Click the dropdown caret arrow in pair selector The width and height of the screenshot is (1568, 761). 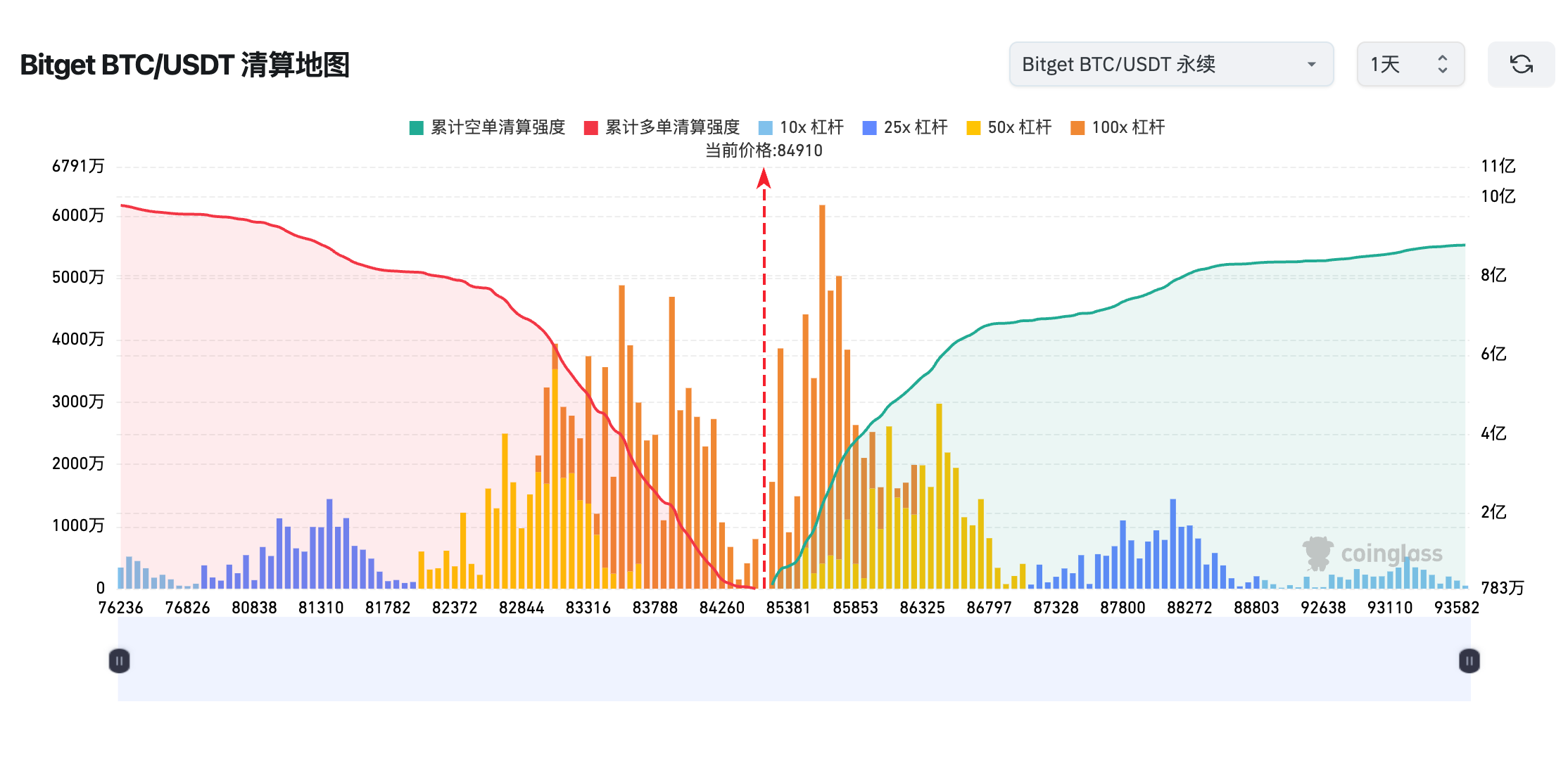click(1311, 65)
